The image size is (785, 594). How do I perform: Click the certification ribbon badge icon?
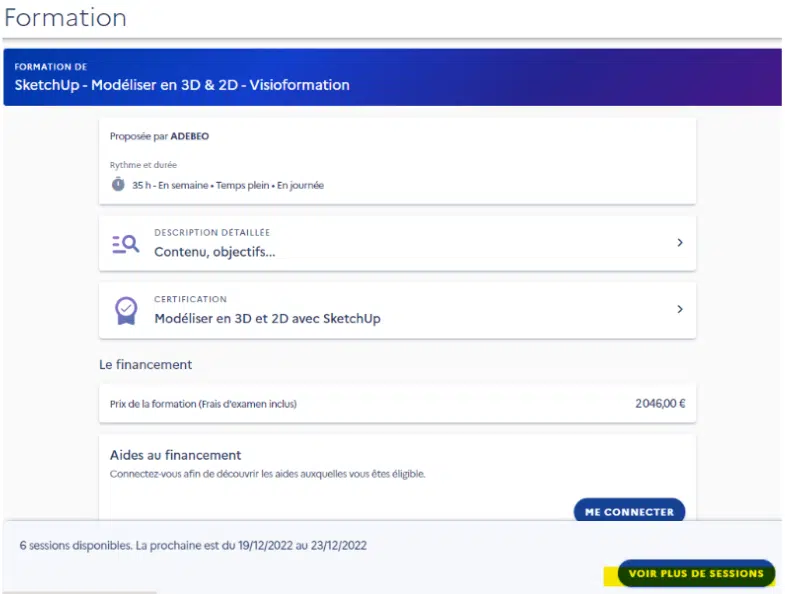(126, 311)
